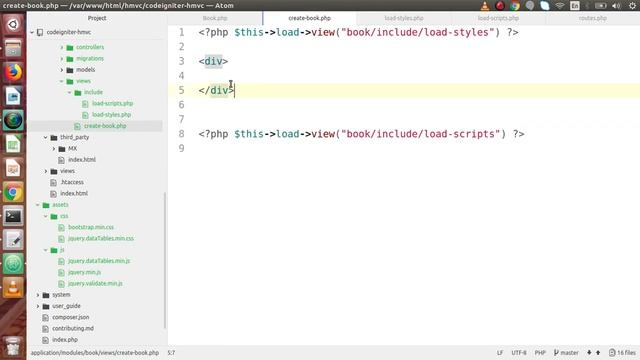
Task: Change PHP grammar in status bar
Action: click(x=540, y=353)
